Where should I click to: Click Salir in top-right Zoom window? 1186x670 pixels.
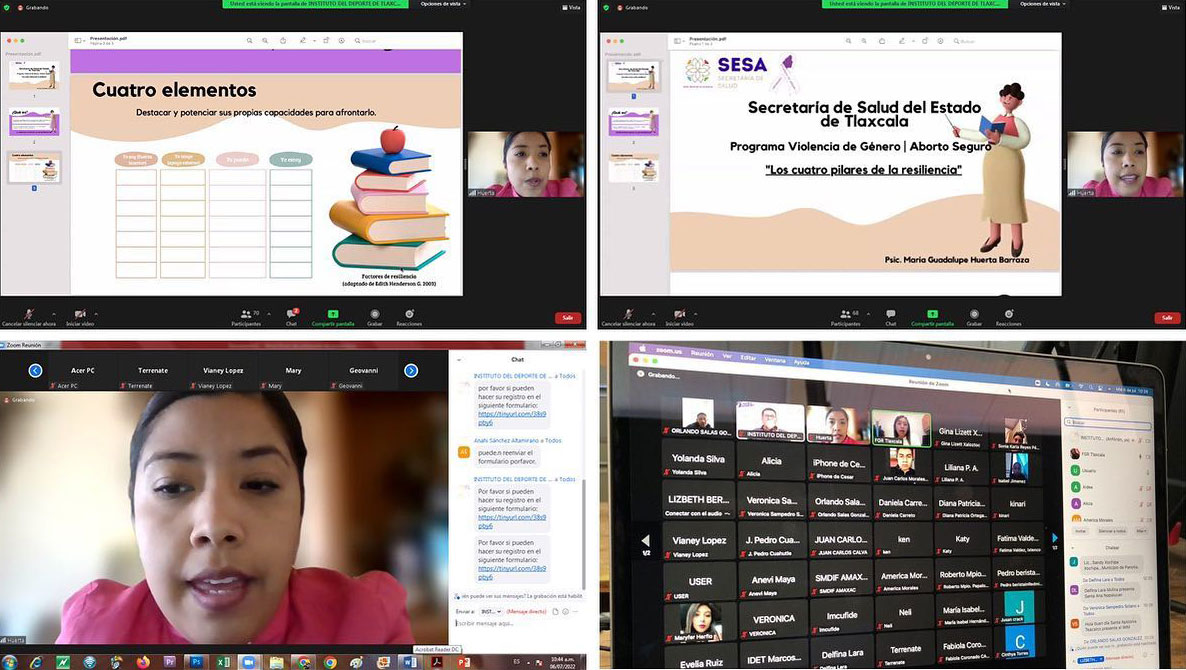(1167, 318)
